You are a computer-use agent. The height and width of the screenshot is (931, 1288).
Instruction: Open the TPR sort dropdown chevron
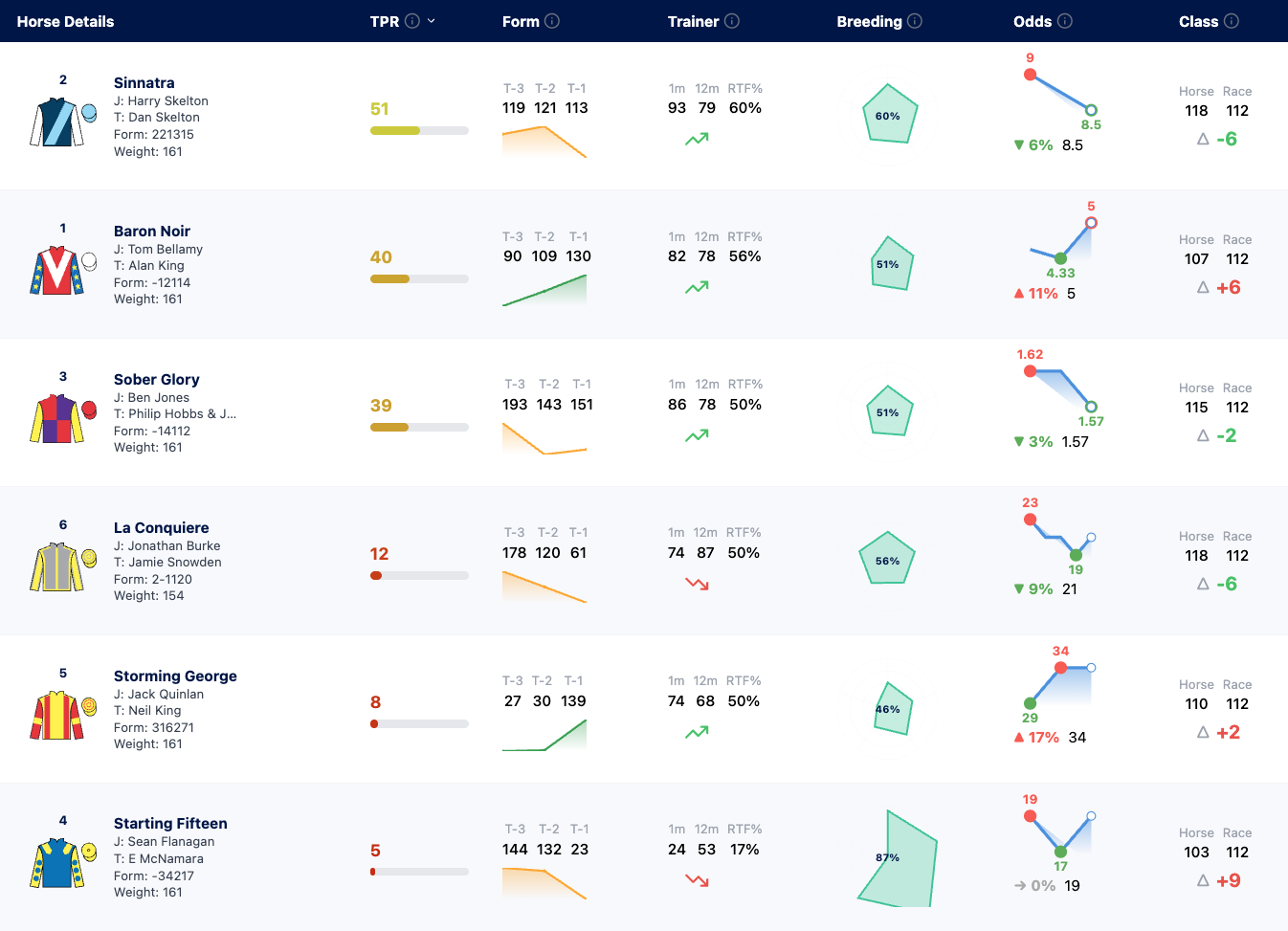coord(432,21)
